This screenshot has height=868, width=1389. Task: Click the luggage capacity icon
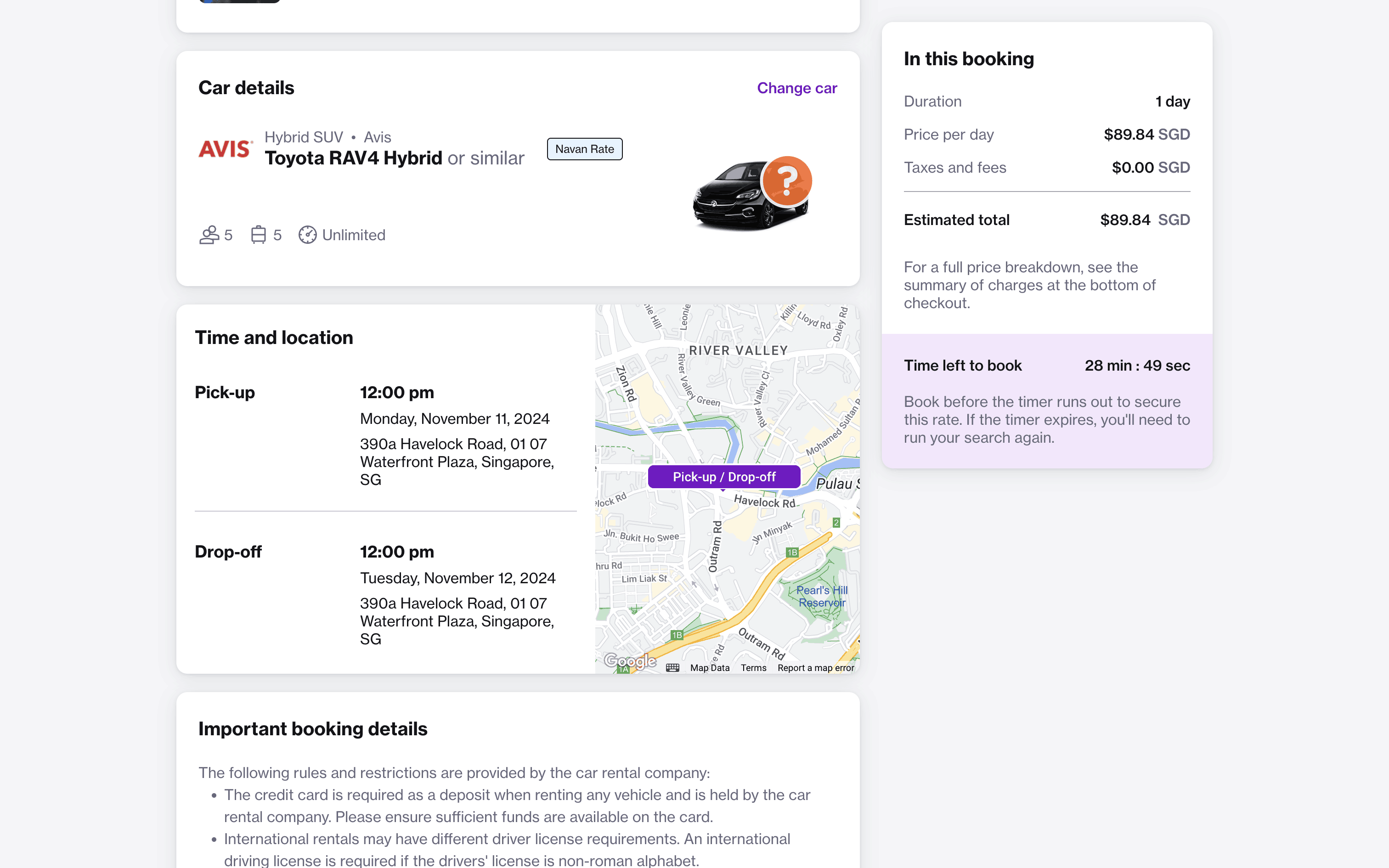click(258, 235)
